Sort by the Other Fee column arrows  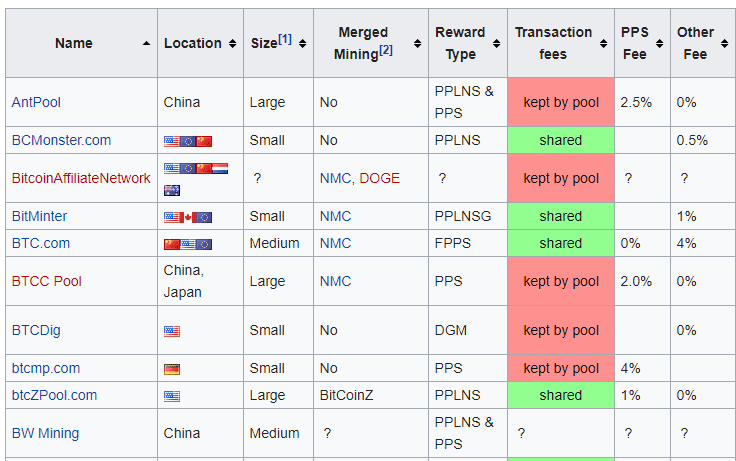coord(725,44)
